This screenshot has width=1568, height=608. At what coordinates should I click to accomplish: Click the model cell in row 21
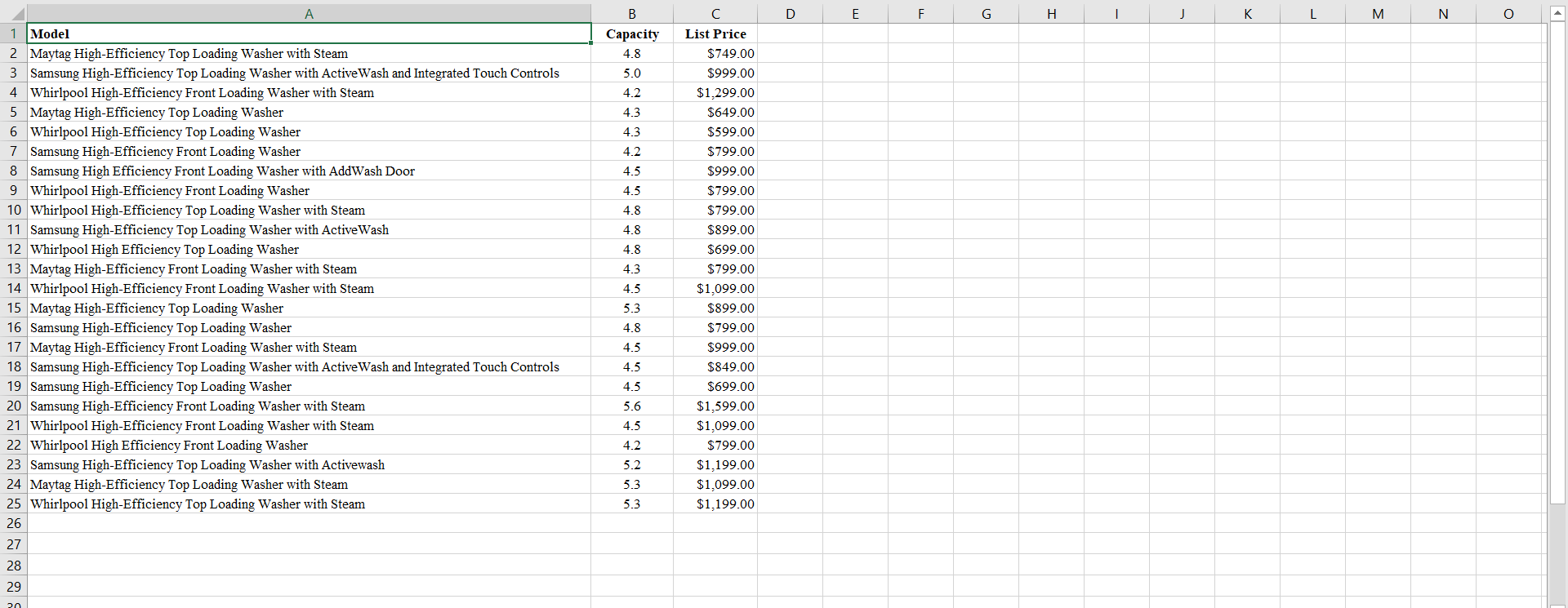point(309,425)
